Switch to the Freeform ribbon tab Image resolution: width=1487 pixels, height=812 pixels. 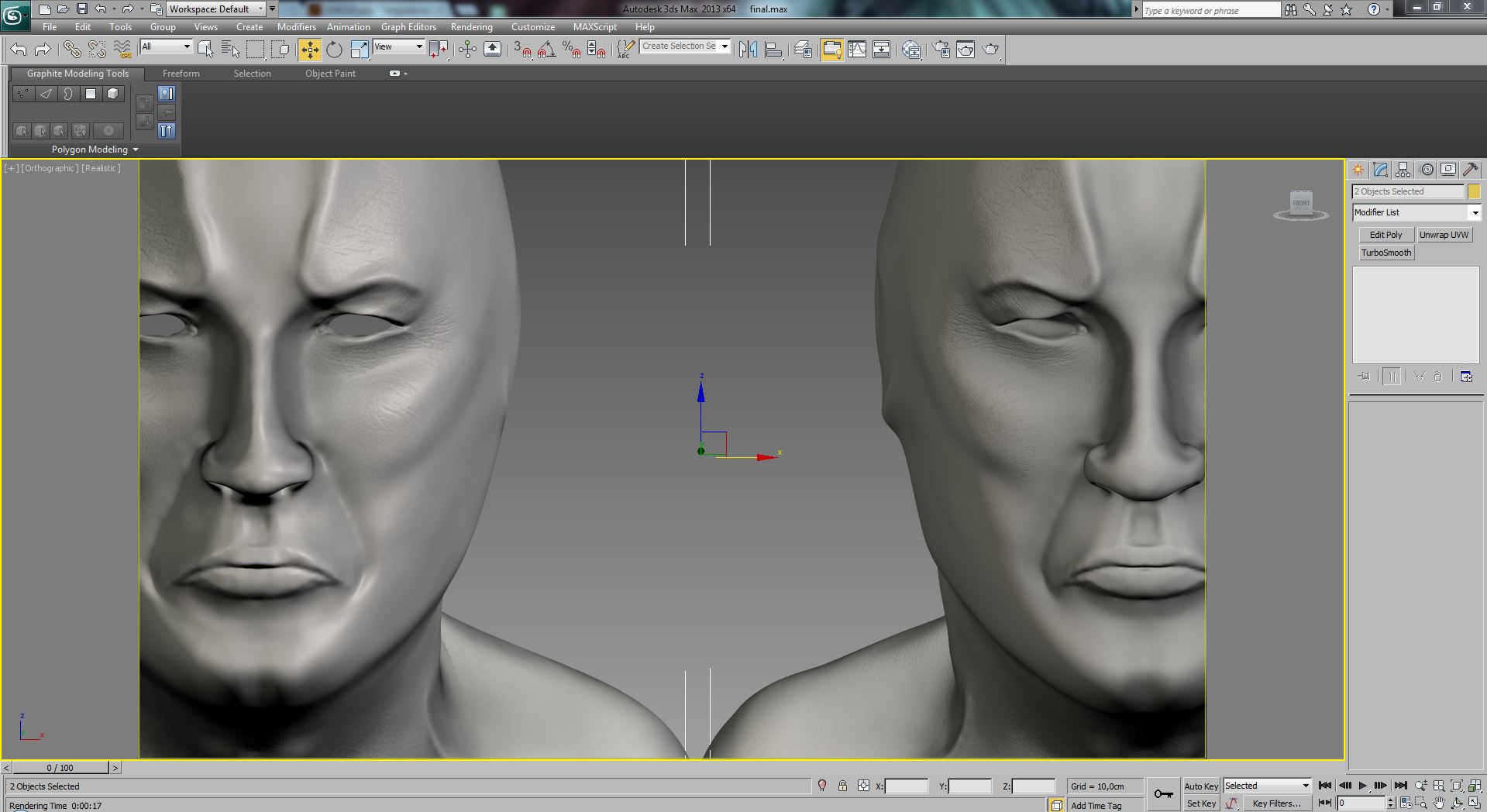181,74
